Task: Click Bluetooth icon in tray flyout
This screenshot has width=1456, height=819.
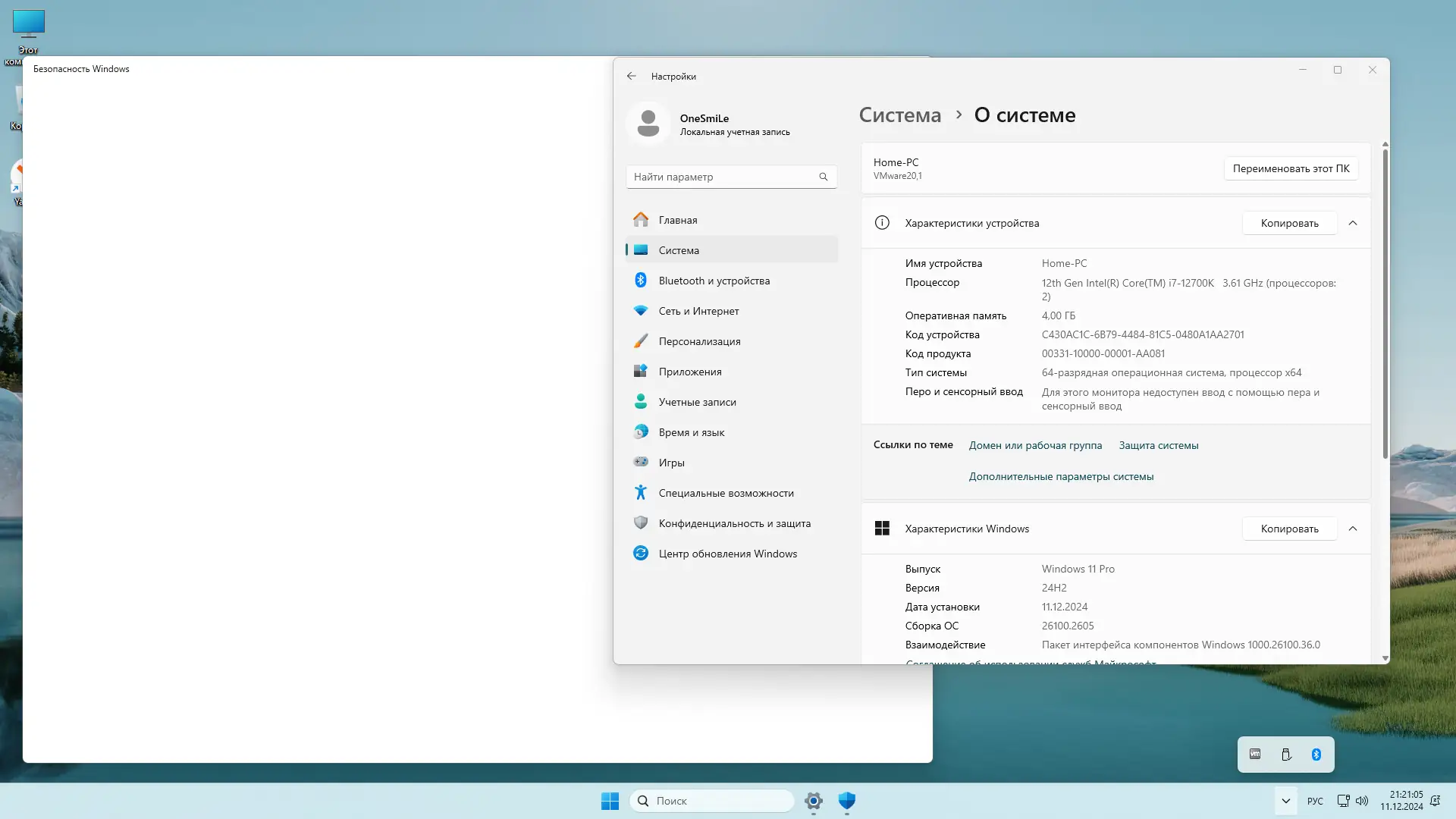Action: (1316, 755)
